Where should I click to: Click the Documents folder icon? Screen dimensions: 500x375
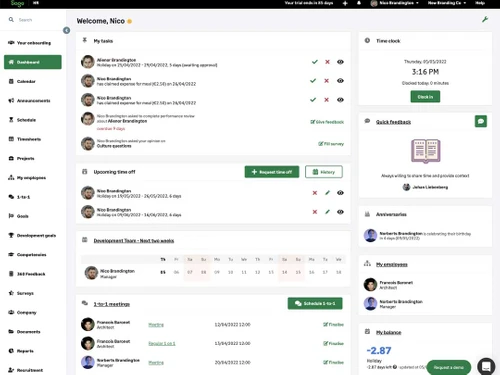pyautogui.click(x=11, y=332)
